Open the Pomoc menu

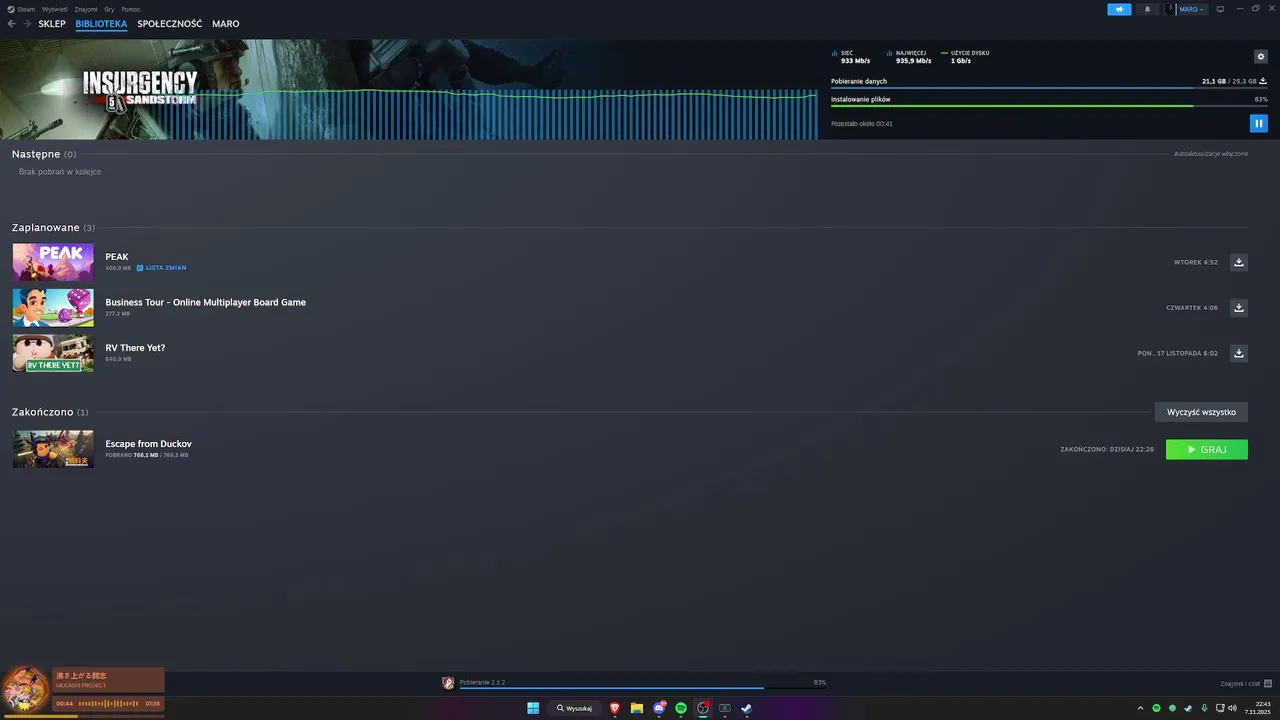point(131,9)
